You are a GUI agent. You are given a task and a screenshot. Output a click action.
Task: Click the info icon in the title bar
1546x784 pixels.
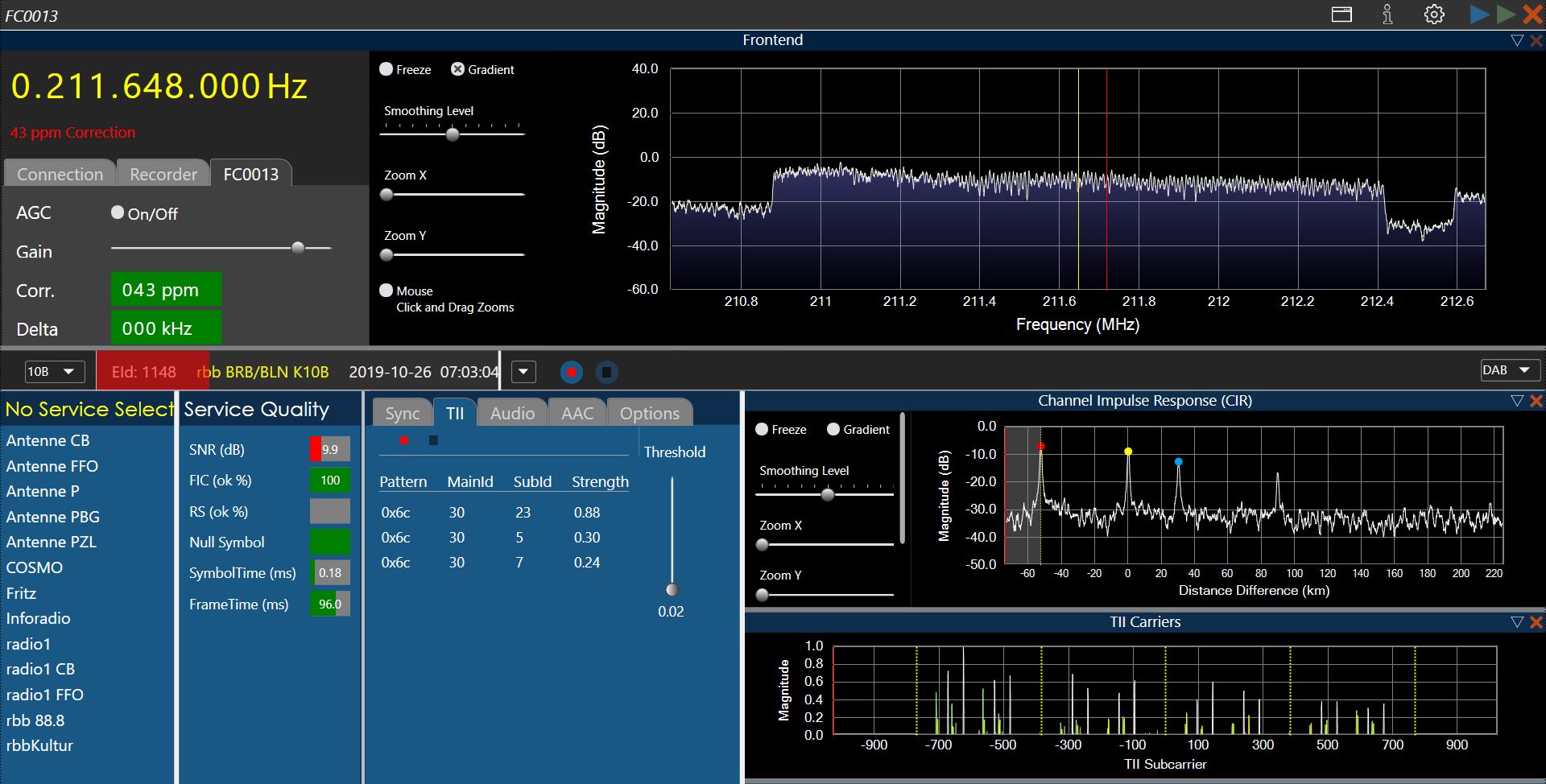click(x=1387, y=14)
